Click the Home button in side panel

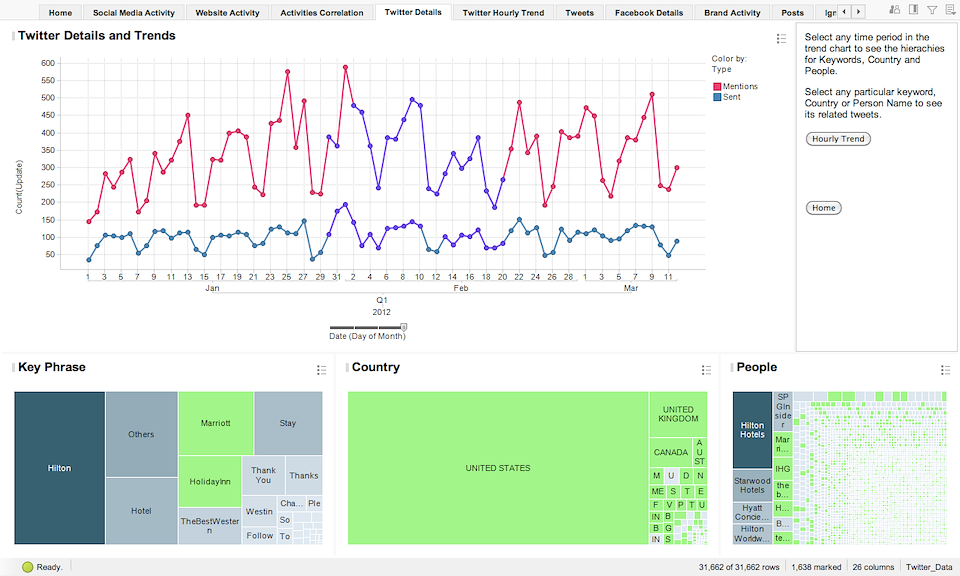(x=823, y=208)
